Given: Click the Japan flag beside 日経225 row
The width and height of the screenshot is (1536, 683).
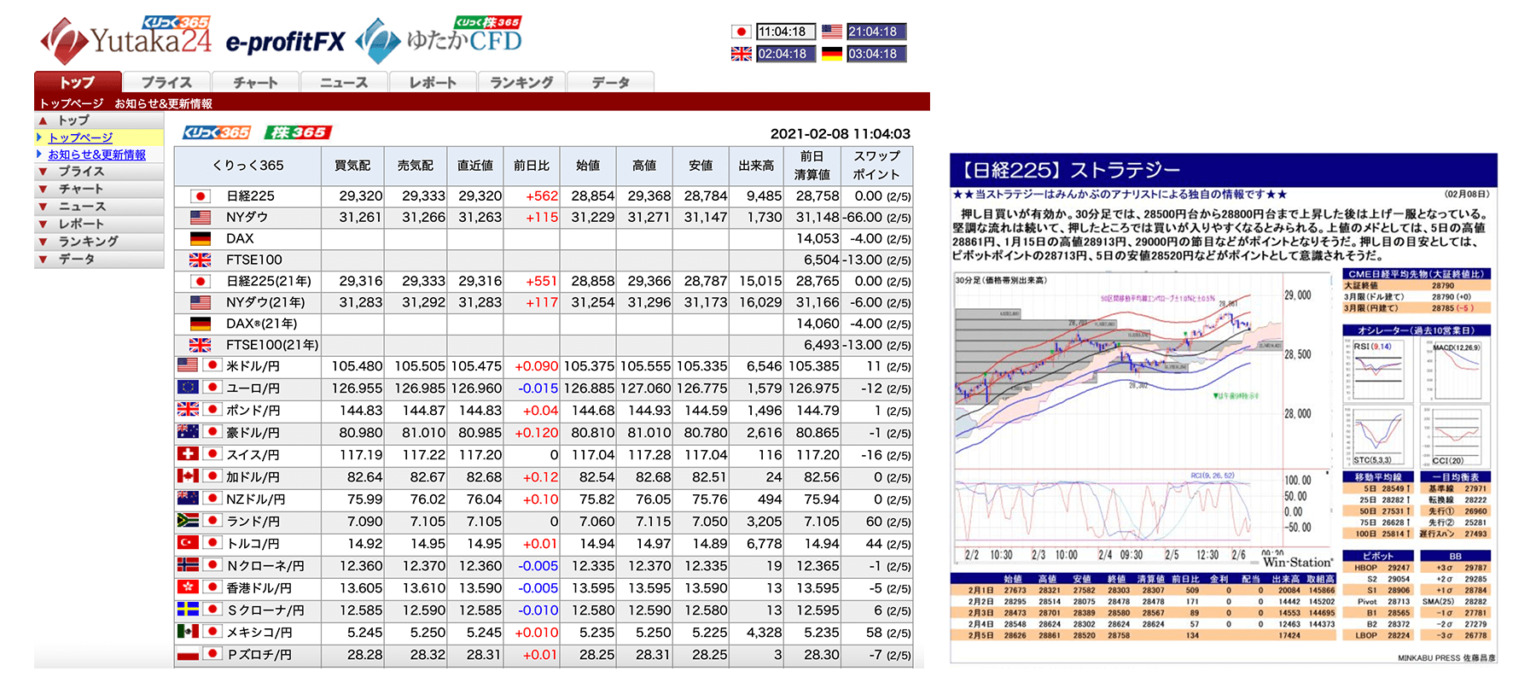Looking at the screenshot, I should click(200, 196).
